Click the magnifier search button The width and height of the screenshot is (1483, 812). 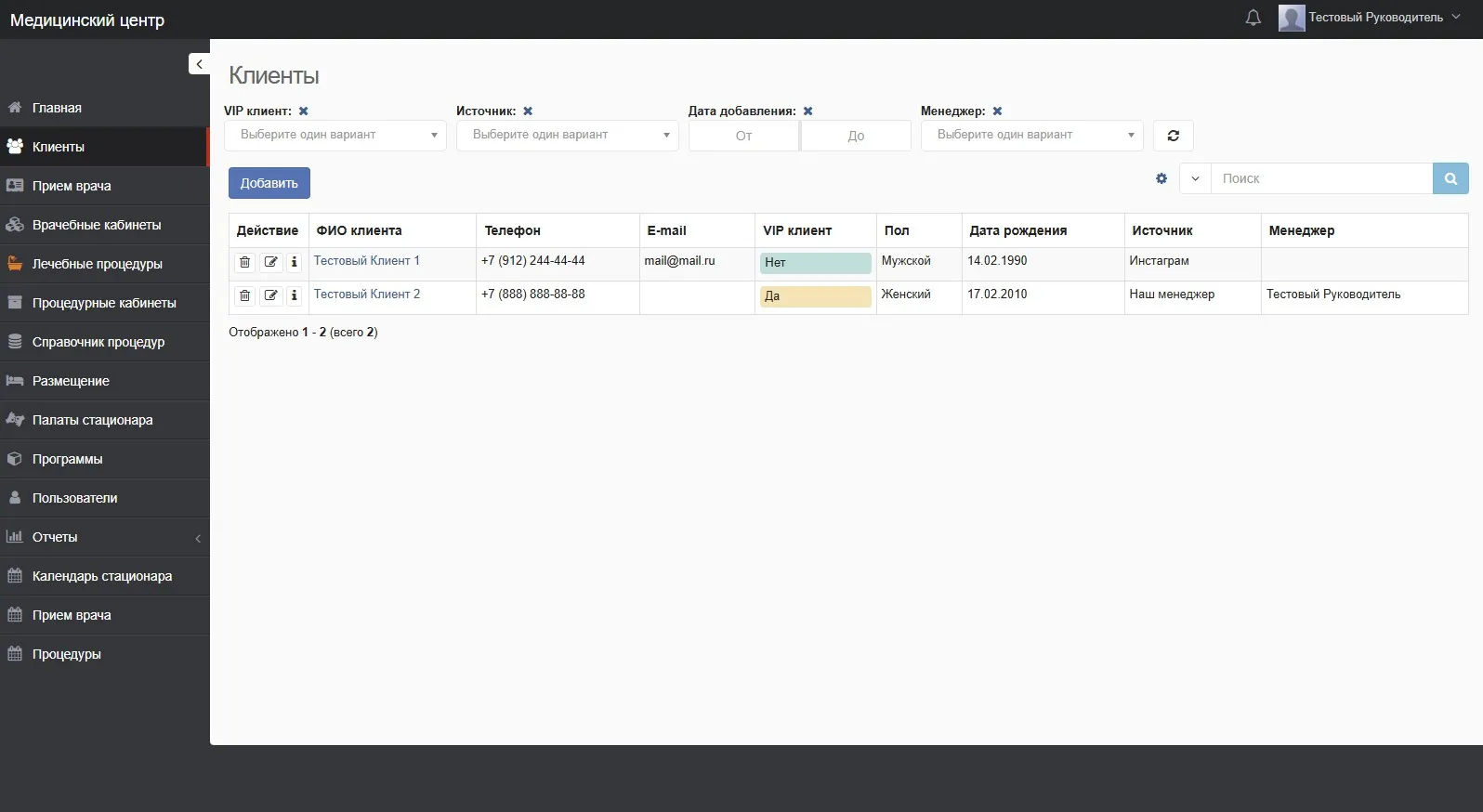(1450, 178)
